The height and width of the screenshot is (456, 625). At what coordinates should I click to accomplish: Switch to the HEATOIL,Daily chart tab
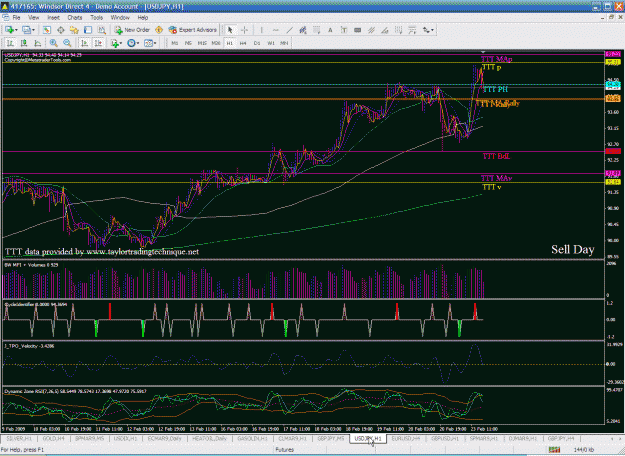(x=209, y=438)
